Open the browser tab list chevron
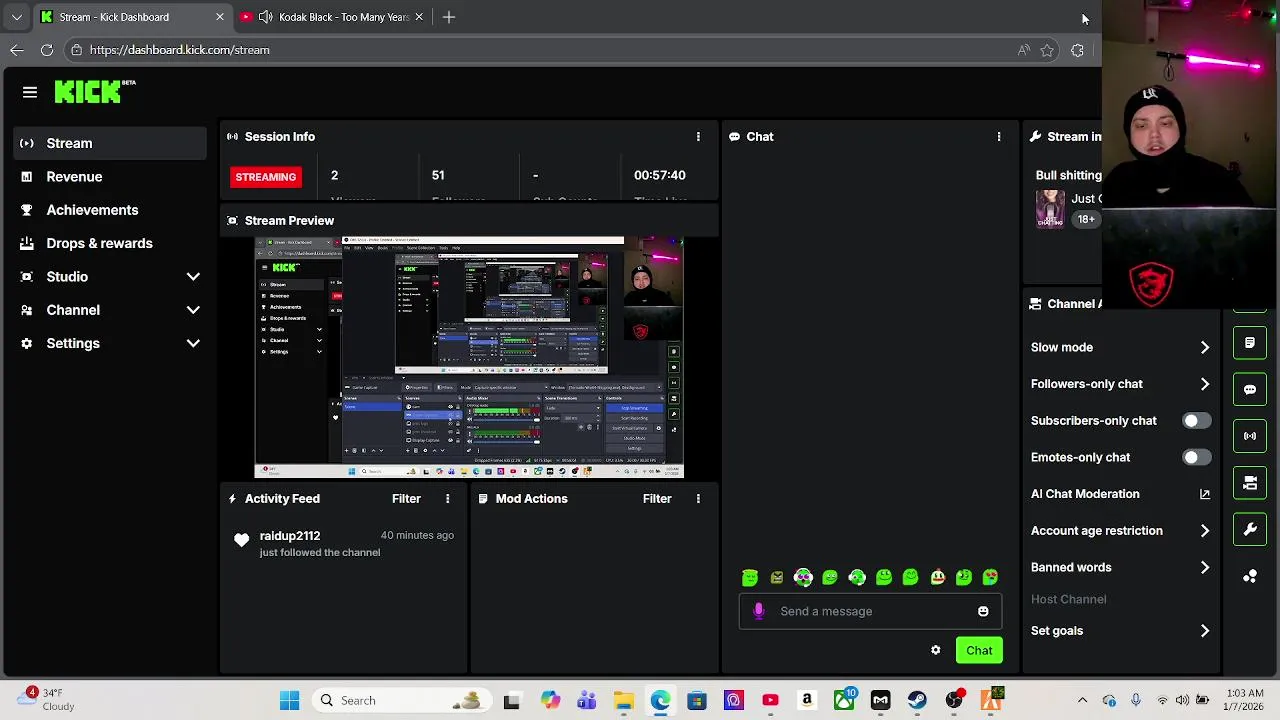 (16, 17)
